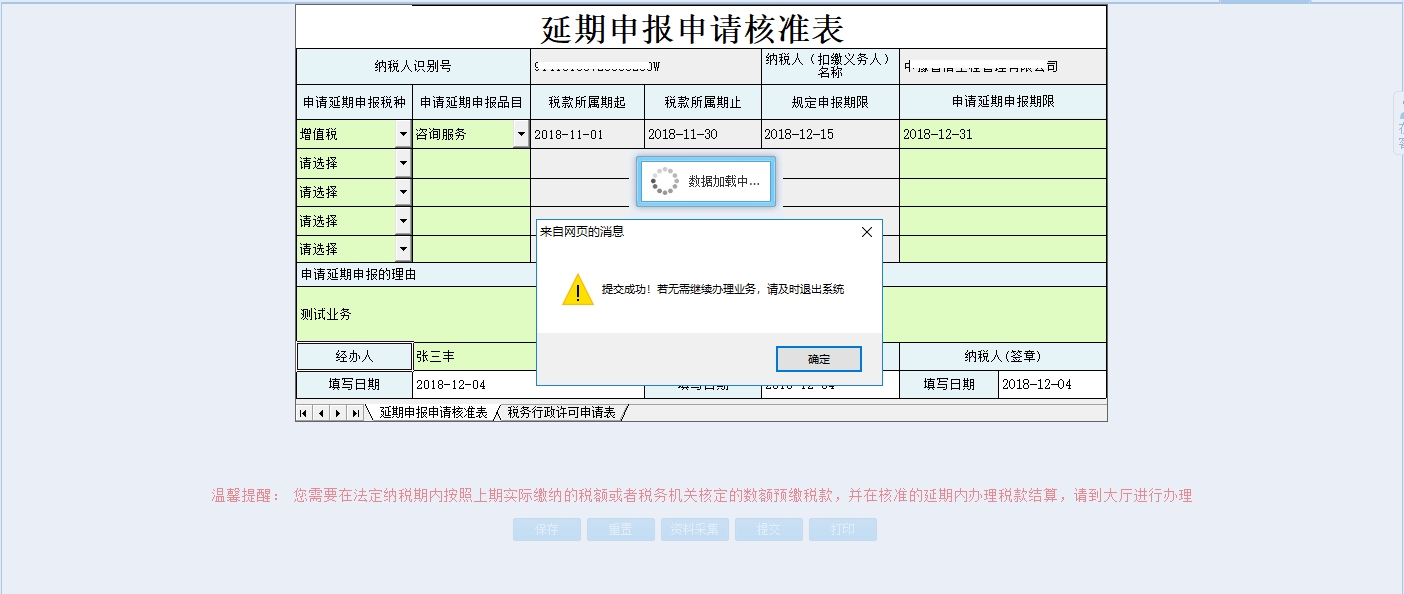Click the 资料采集 button

coord(694,529)
